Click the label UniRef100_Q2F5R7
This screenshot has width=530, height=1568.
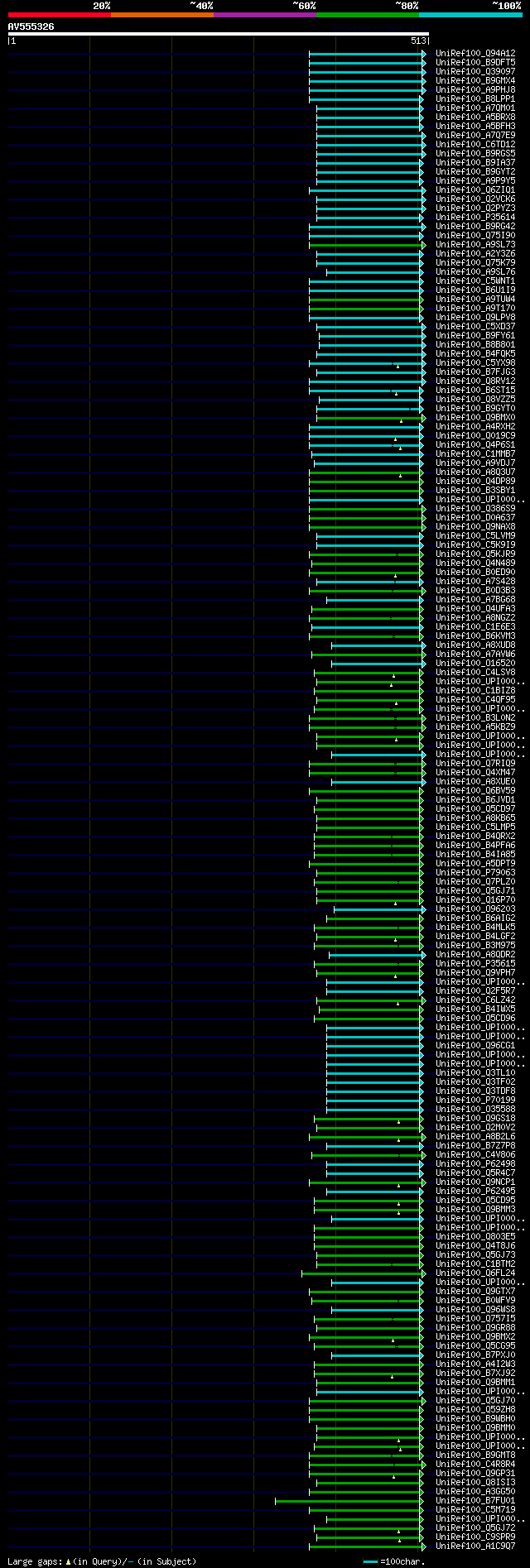click(475, 991)
